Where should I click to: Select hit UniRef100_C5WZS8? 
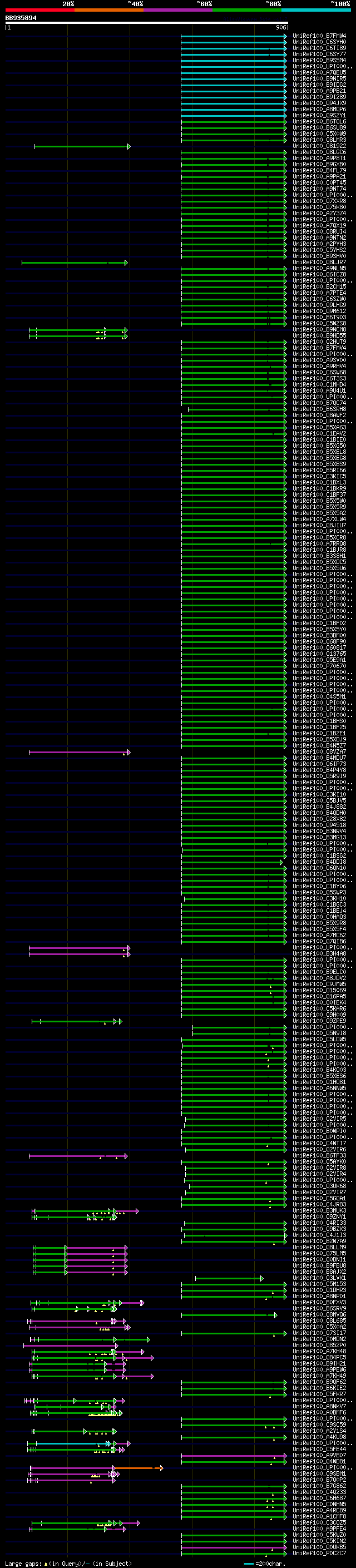pos(319,323)
